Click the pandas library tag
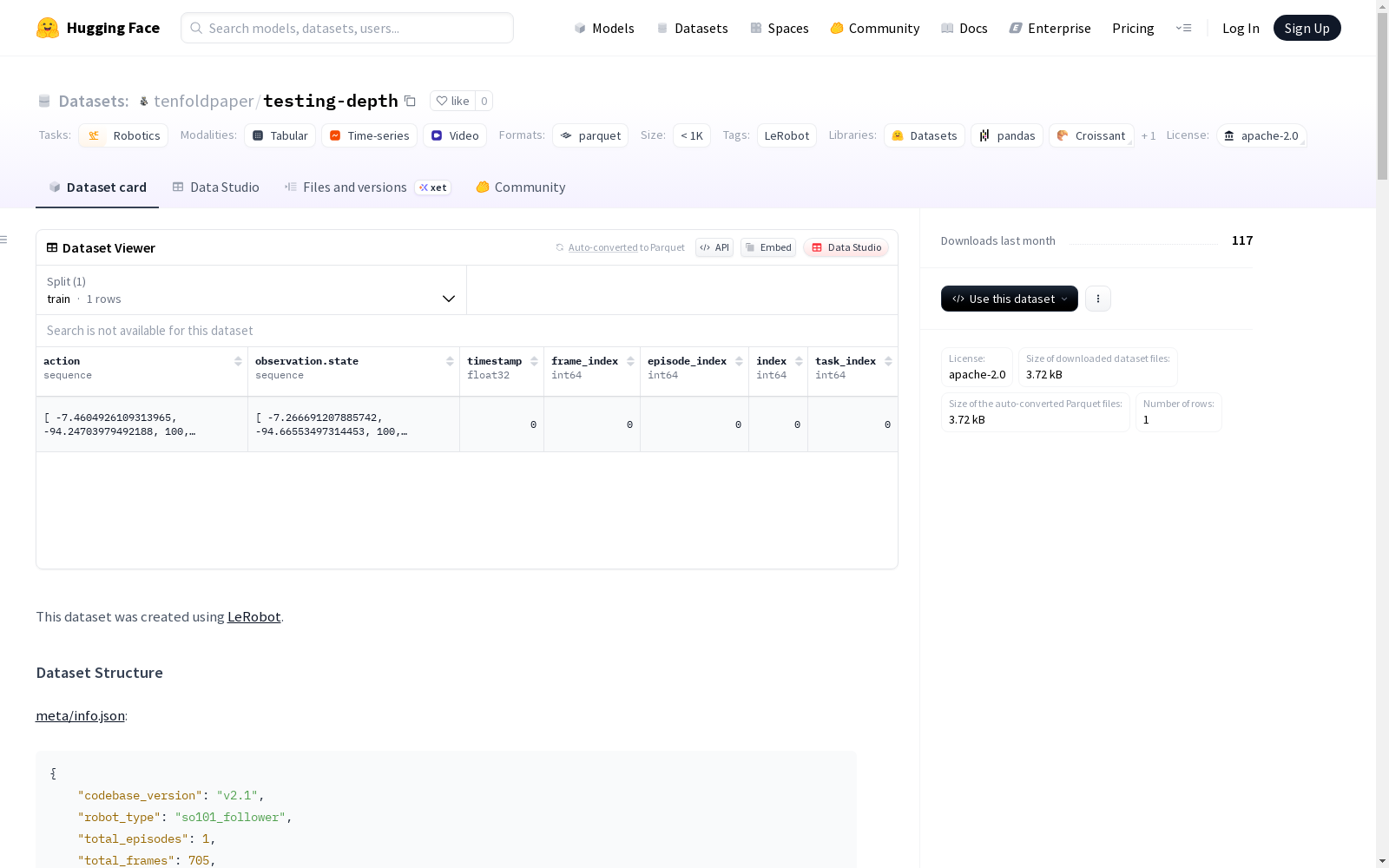Viewport: 1389px width, 868px height. coord(1007,135)
